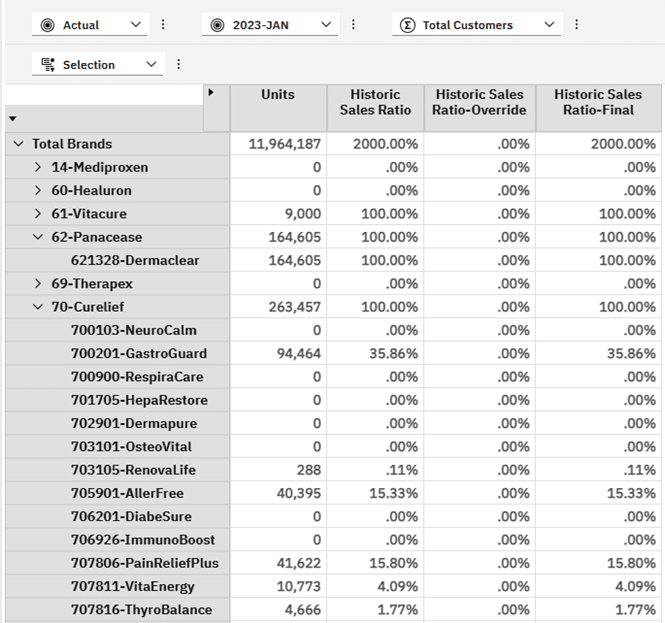The height and width of the screenshot is (623, 665).
Task: Click the 1.77% Historic Sales Ratio-Final cell
Action: [x=598, y=610]
